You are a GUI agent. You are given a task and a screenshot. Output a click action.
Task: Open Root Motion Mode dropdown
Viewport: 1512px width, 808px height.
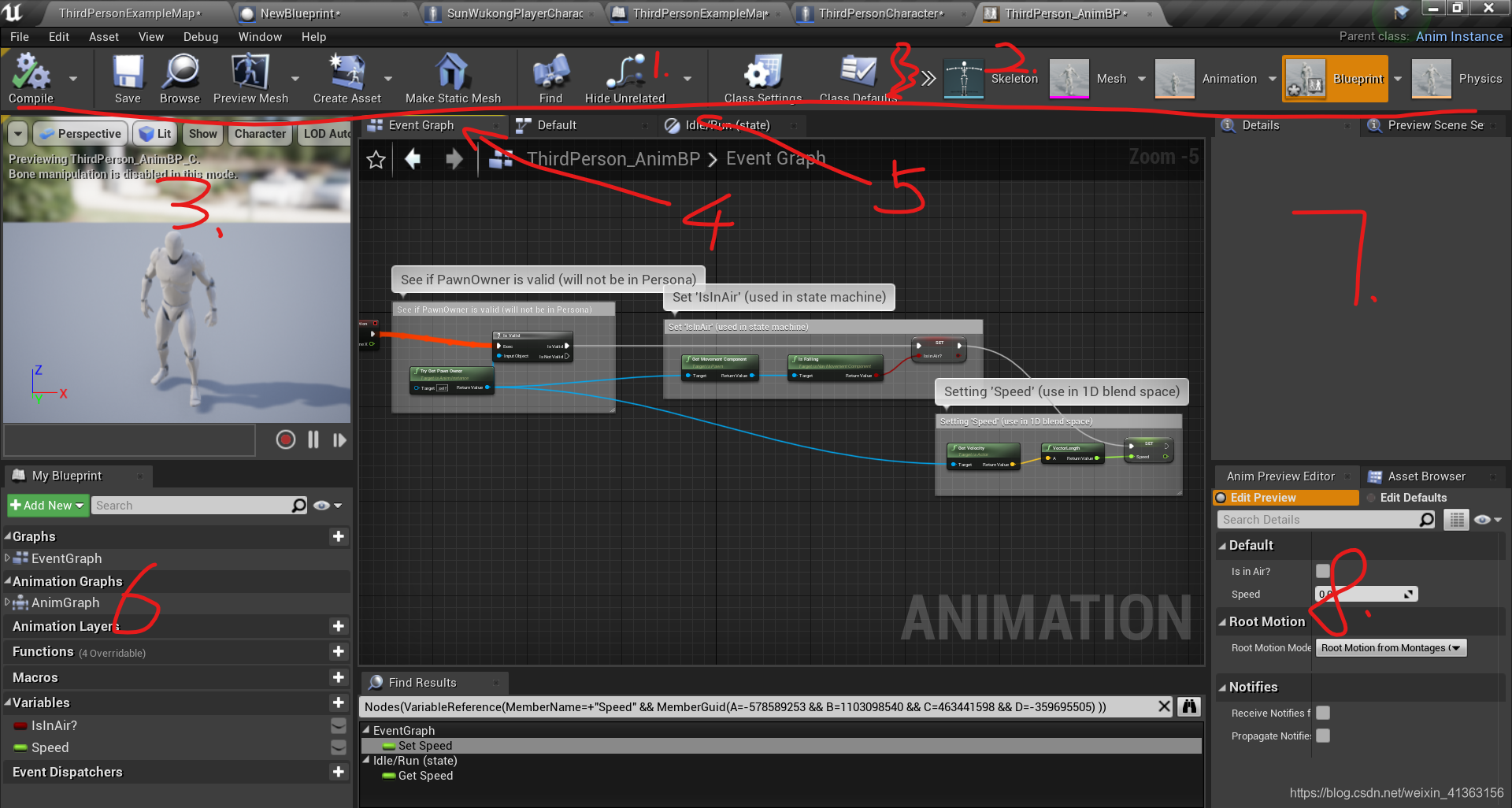pyautogui.click(x=1392, y=648)
